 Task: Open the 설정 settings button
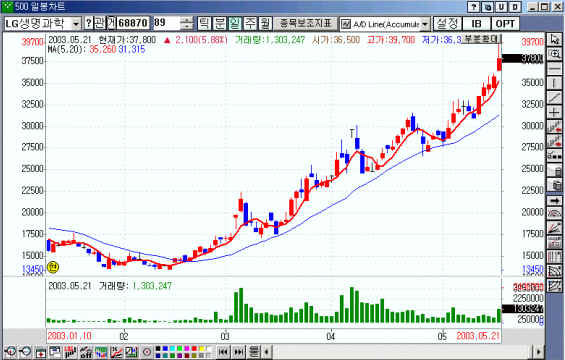coord(447,23)
